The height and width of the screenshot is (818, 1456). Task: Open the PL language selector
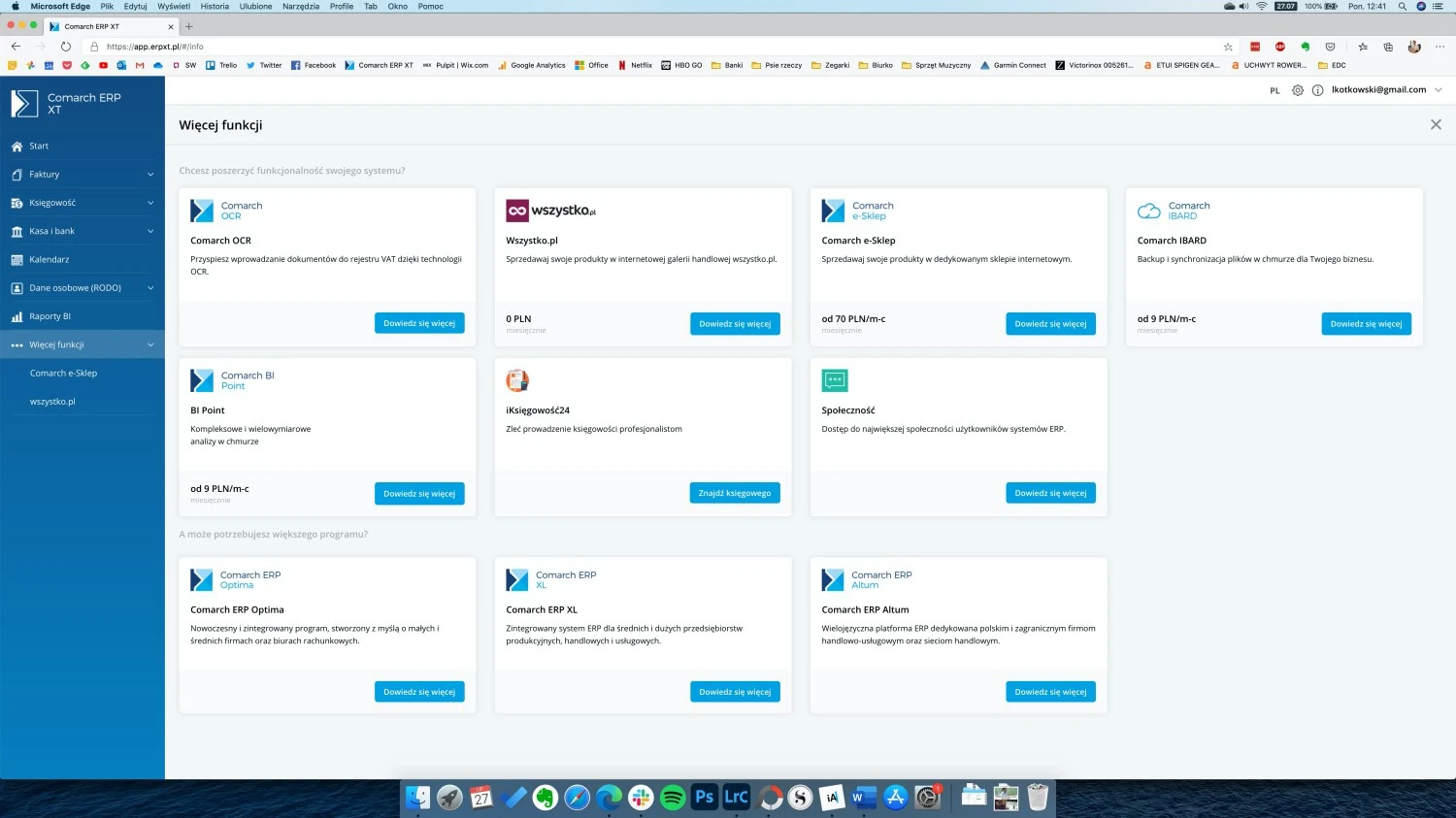pyautogui.click(x=1274, y=90)
